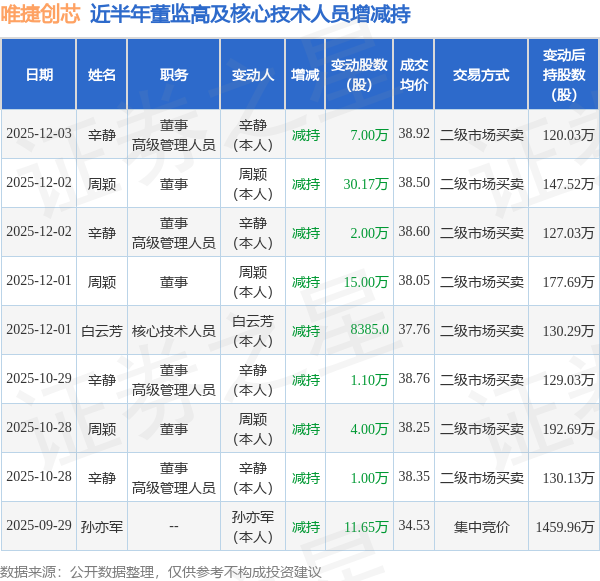The height and width of the screenshot is (581, 600).
Task: Click holdings value 1459.96万
Action: pos(565,527)
